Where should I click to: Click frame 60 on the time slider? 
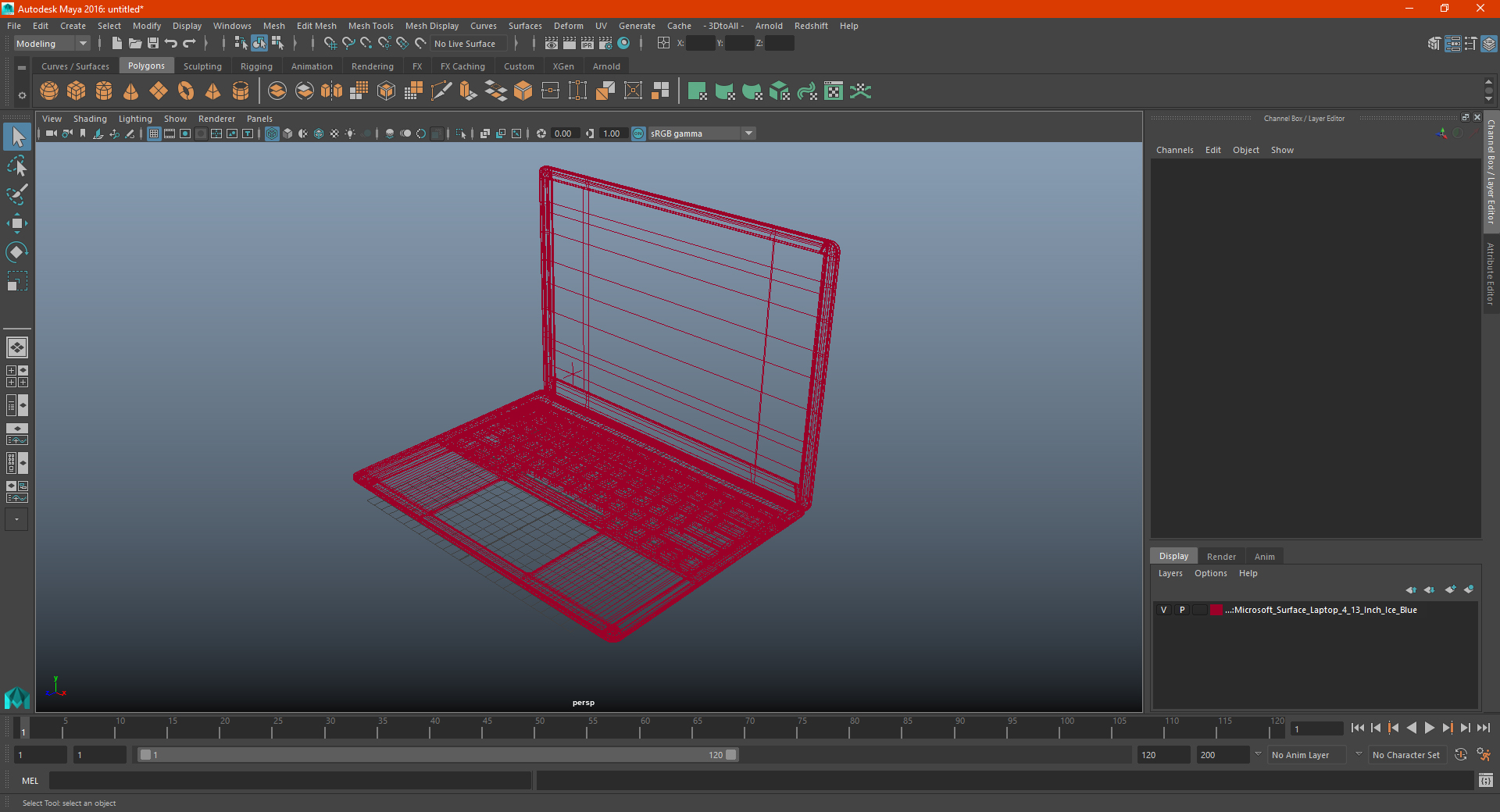click(645, 728)
